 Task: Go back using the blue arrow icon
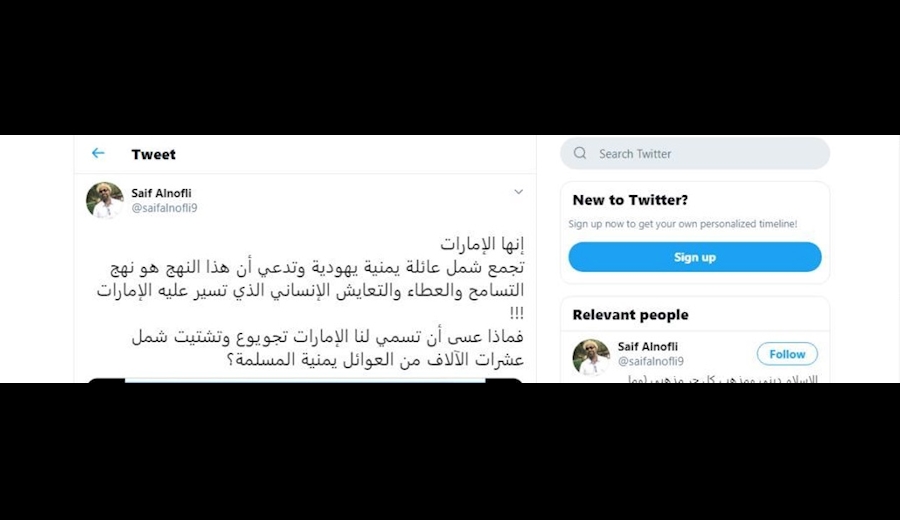tap(98, 153)
